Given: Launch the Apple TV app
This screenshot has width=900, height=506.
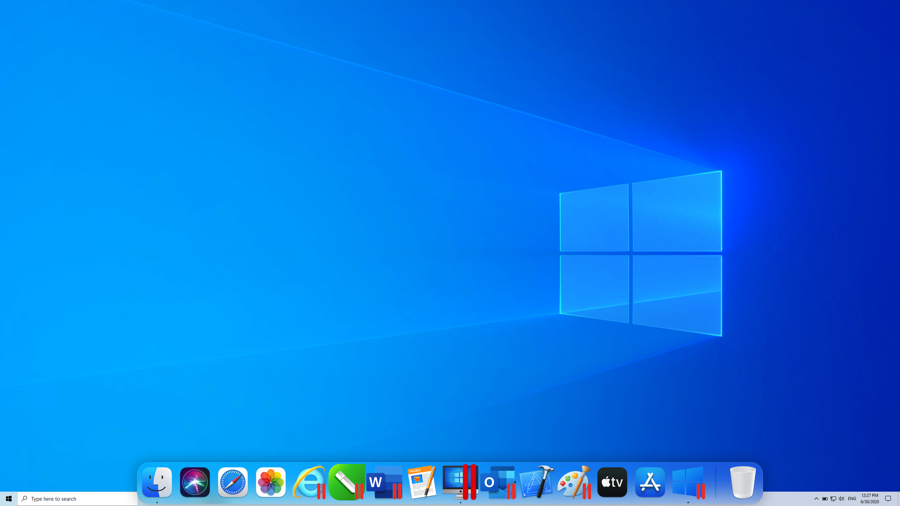Looking at the screenshot, I should (x=612, y=482).
